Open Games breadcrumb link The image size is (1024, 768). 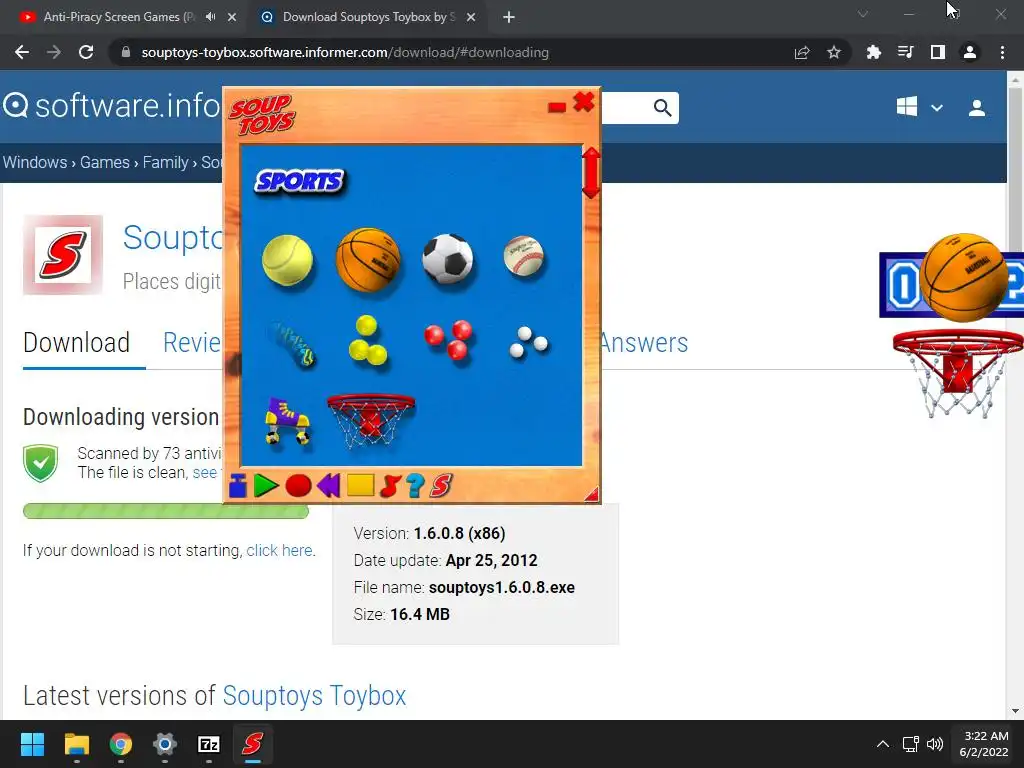[x=104, y=162]
